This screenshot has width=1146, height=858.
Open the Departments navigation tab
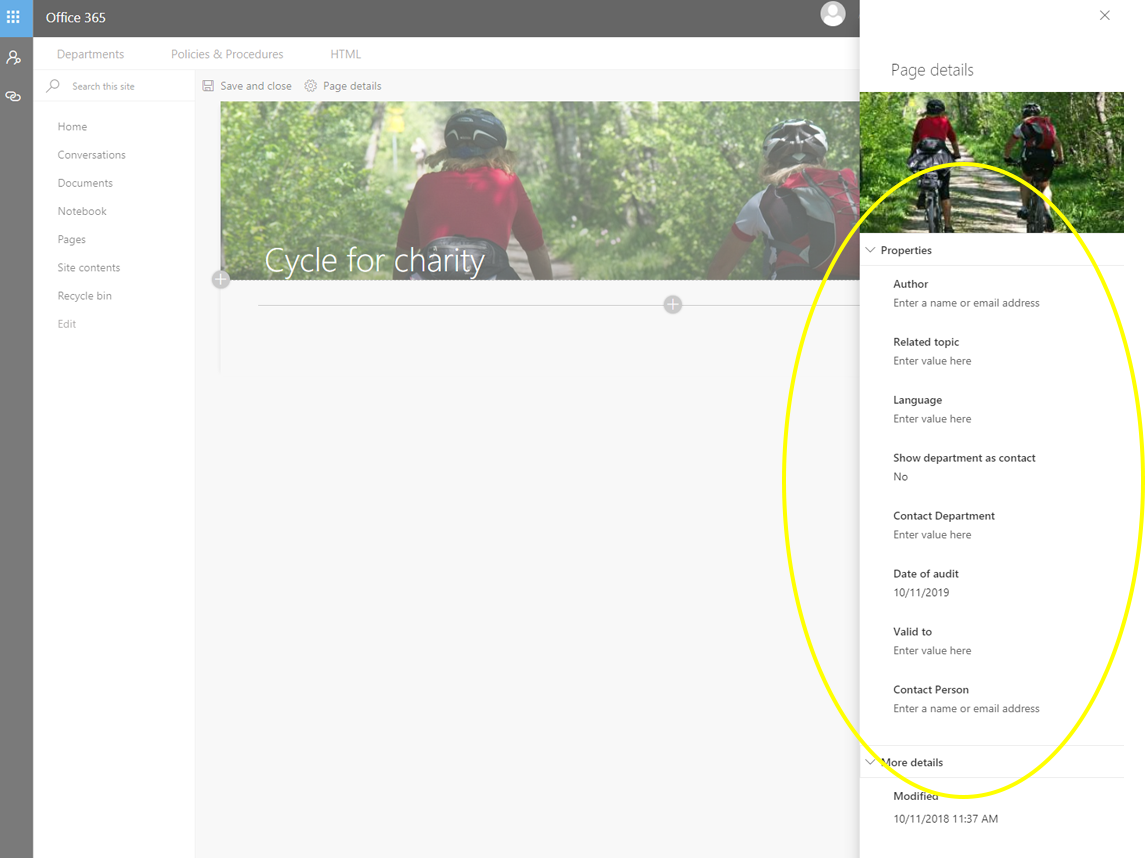tap(91, 54)
